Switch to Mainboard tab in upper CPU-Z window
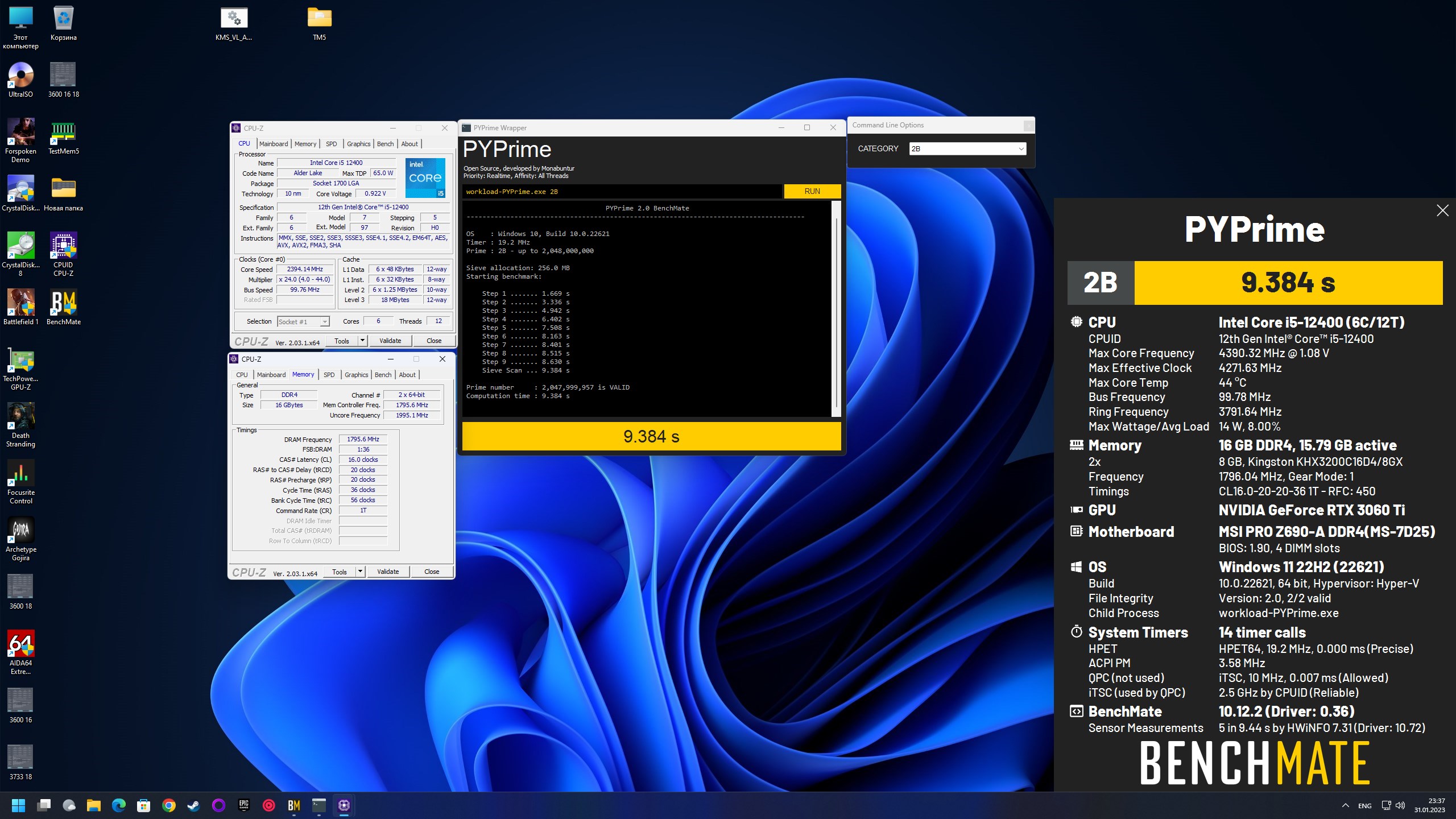This screenshot has width=1456, height=819. point(274,144)
